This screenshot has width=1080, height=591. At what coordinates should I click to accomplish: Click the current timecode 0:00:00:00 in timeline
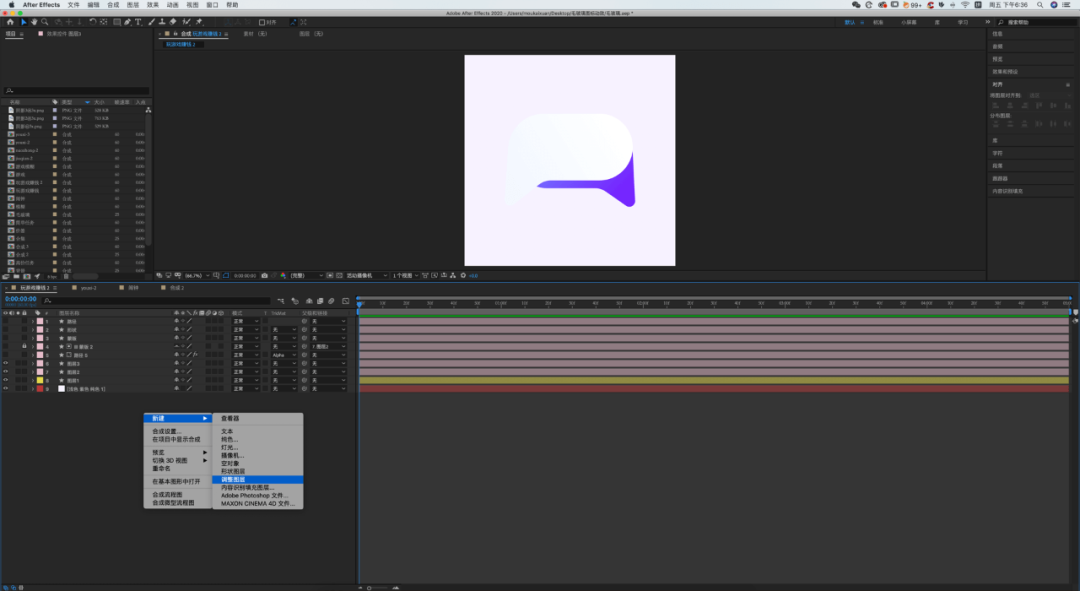click(x=21, y=299)
